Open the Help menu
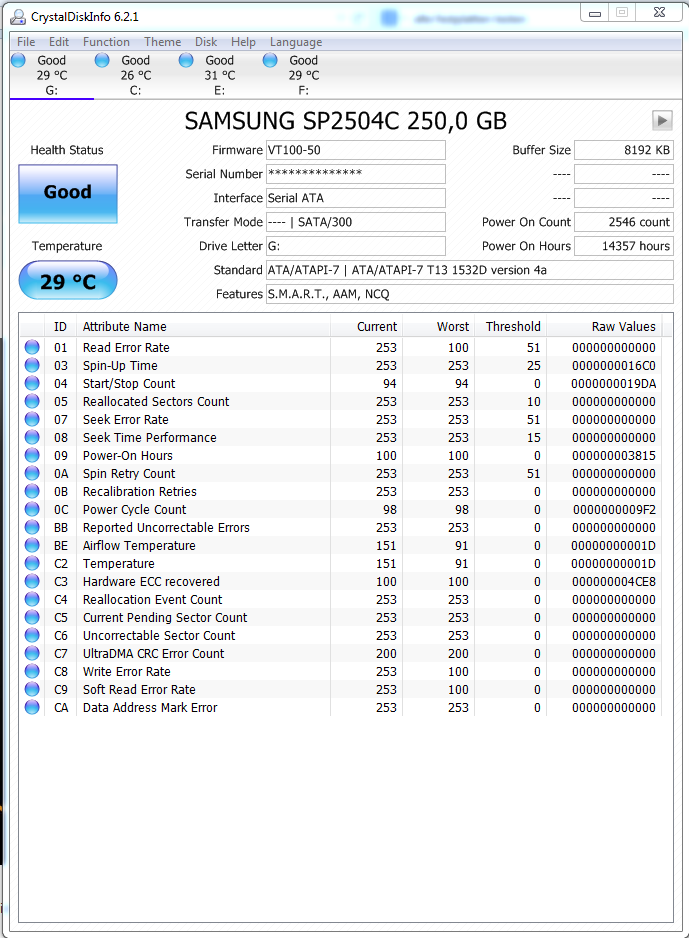 point(243,42)
